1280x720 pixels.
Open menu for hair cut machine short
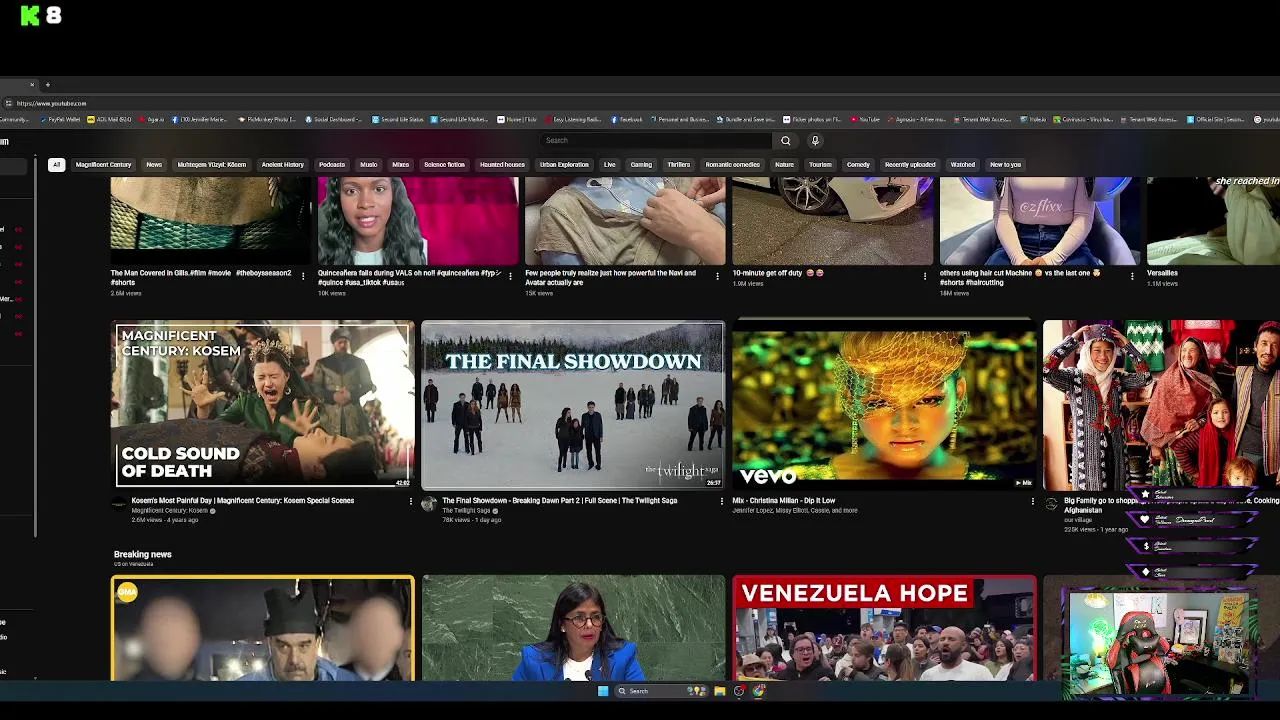(1132, 275)
